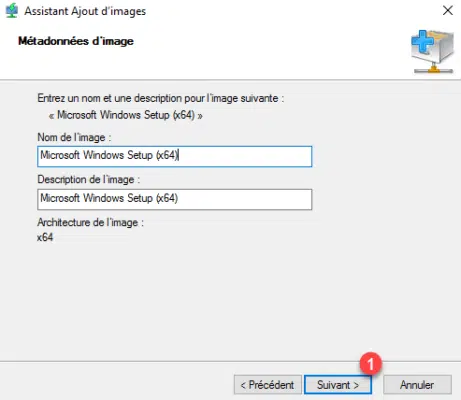This screenshot has width=461, height=400.
Task: Click the « Microsoft Windows Setup (x64) » caption
Action: [x=126, y=115]
